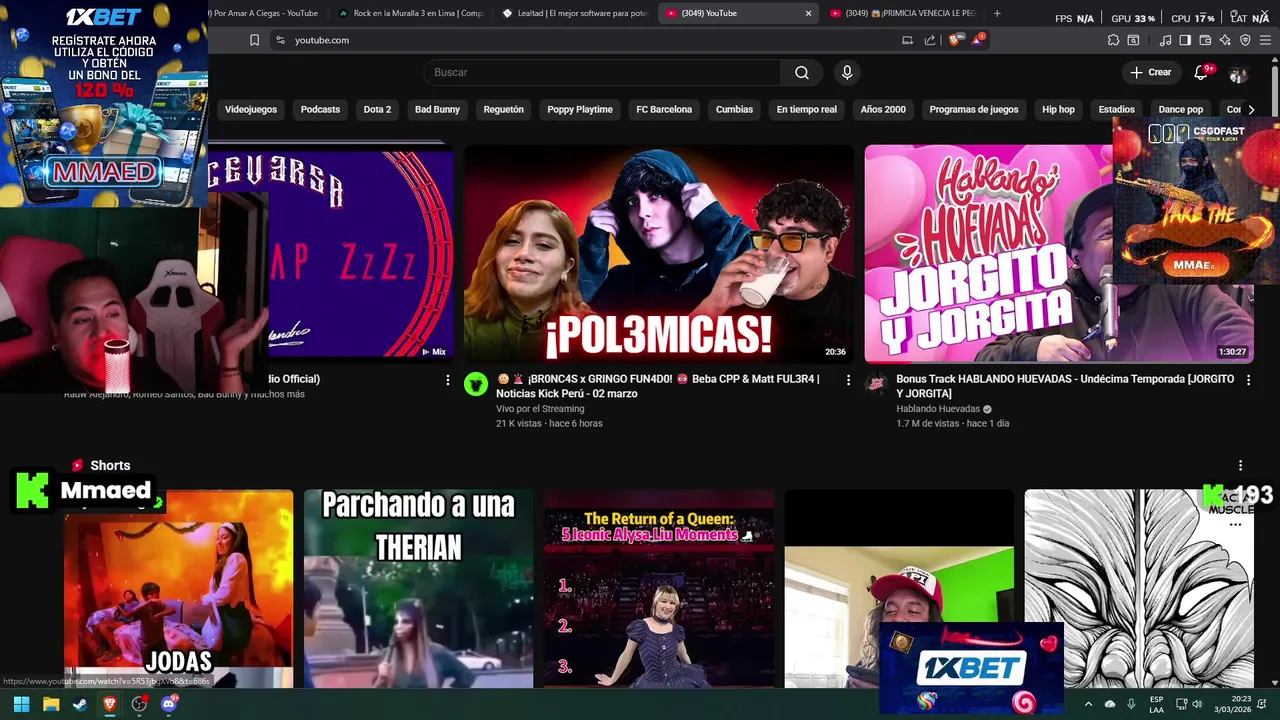This screenshot has height=720, width=1280.
Task: Open Brave Rewards triangle icon
Action: pos(978,40)
